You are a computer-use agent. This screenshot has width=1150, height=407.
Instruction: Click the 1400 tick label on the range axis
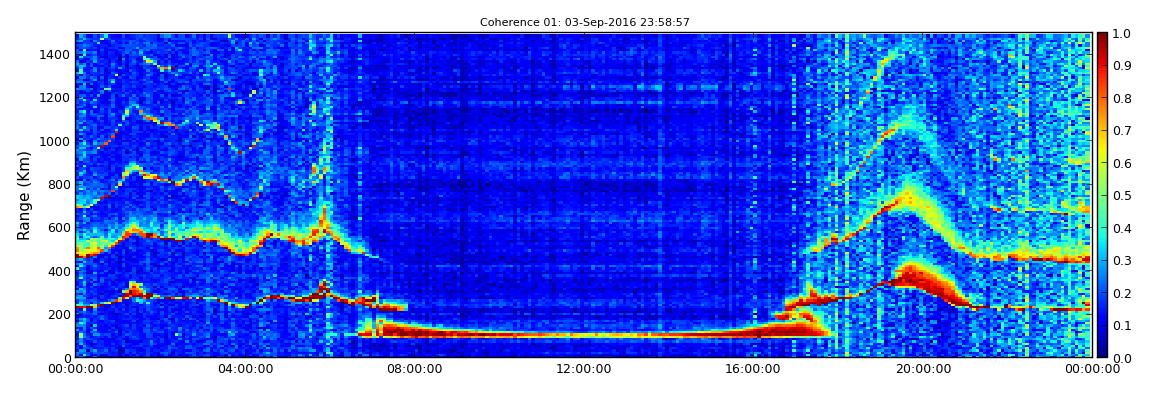point(56,54)
